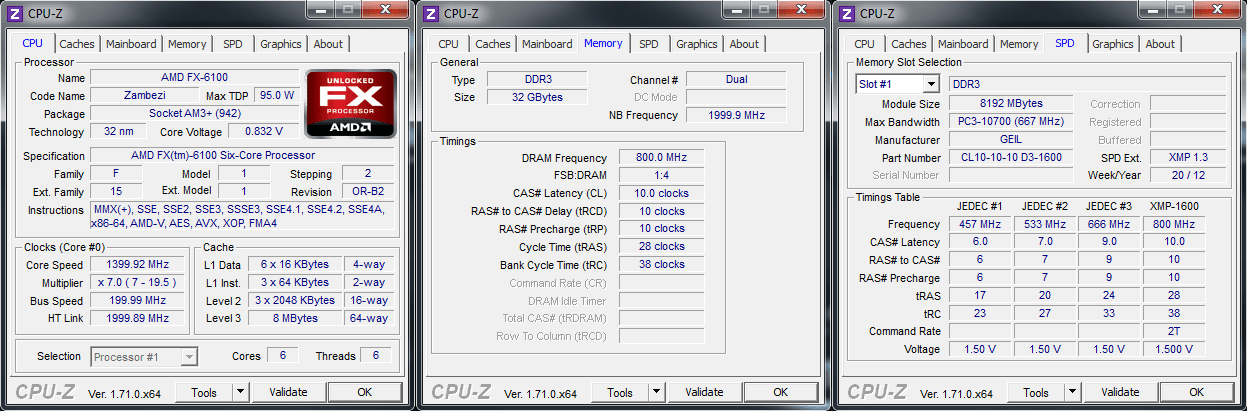Click the 199.99 MHz bus speed value

136,301
